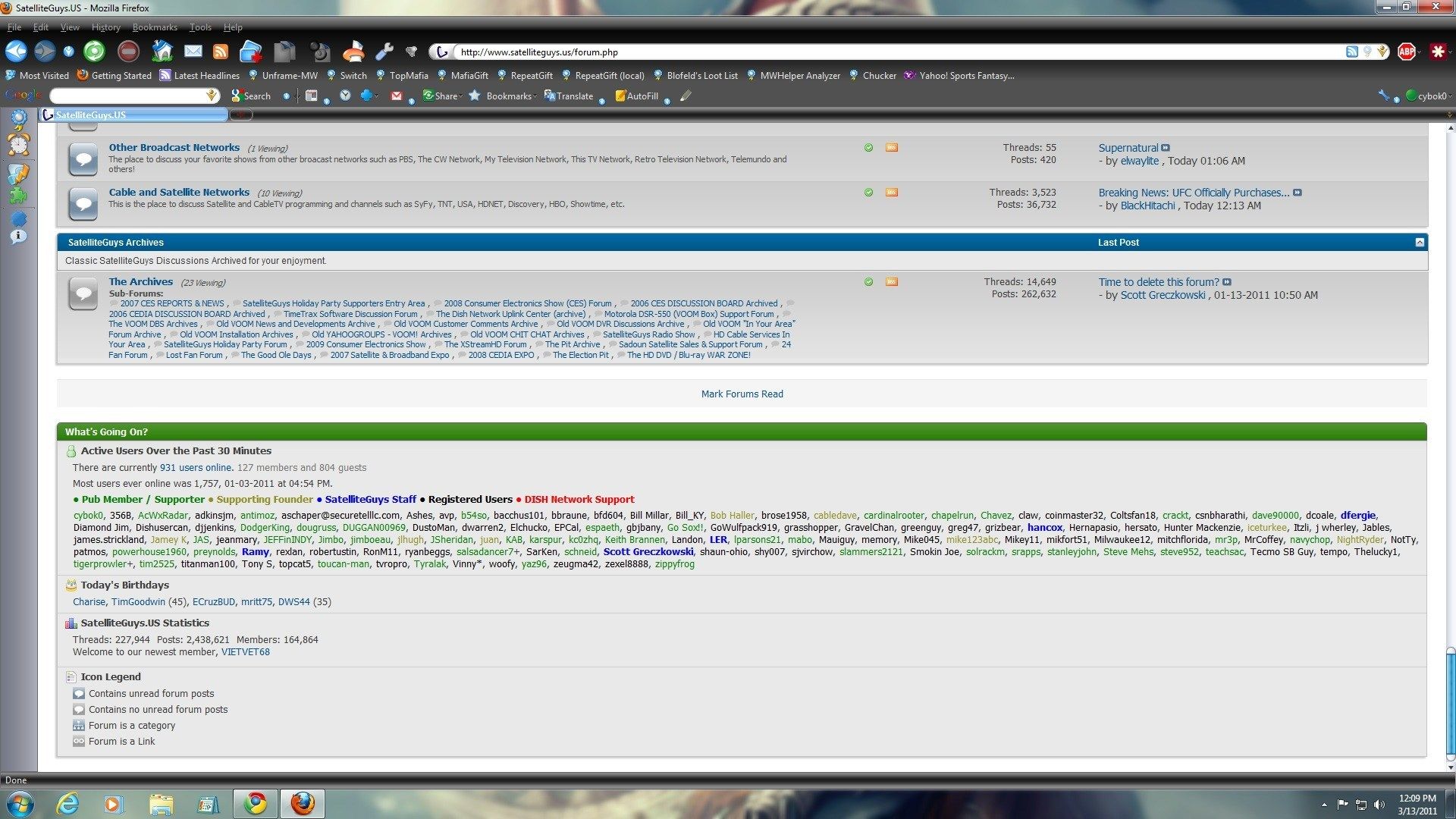This screenshot has height=819, width=1456.
Task: Collapse the SatelliteGuys Archives category section
Action: coord(1420,242)
